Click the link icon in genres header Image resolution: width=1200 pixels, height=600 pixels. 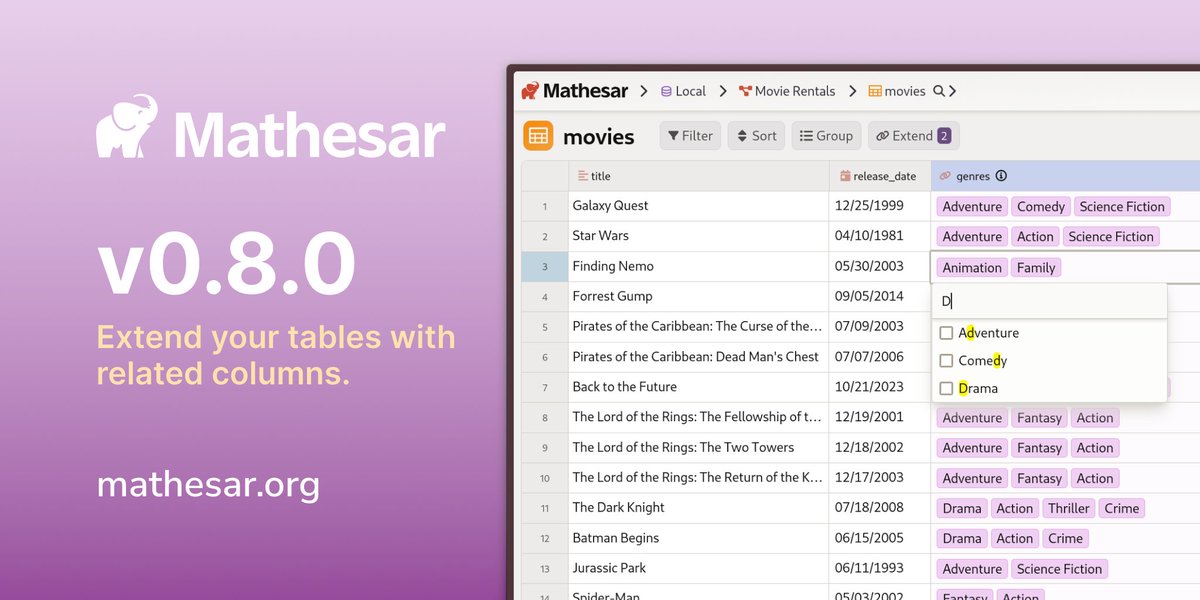coord(945,176)
